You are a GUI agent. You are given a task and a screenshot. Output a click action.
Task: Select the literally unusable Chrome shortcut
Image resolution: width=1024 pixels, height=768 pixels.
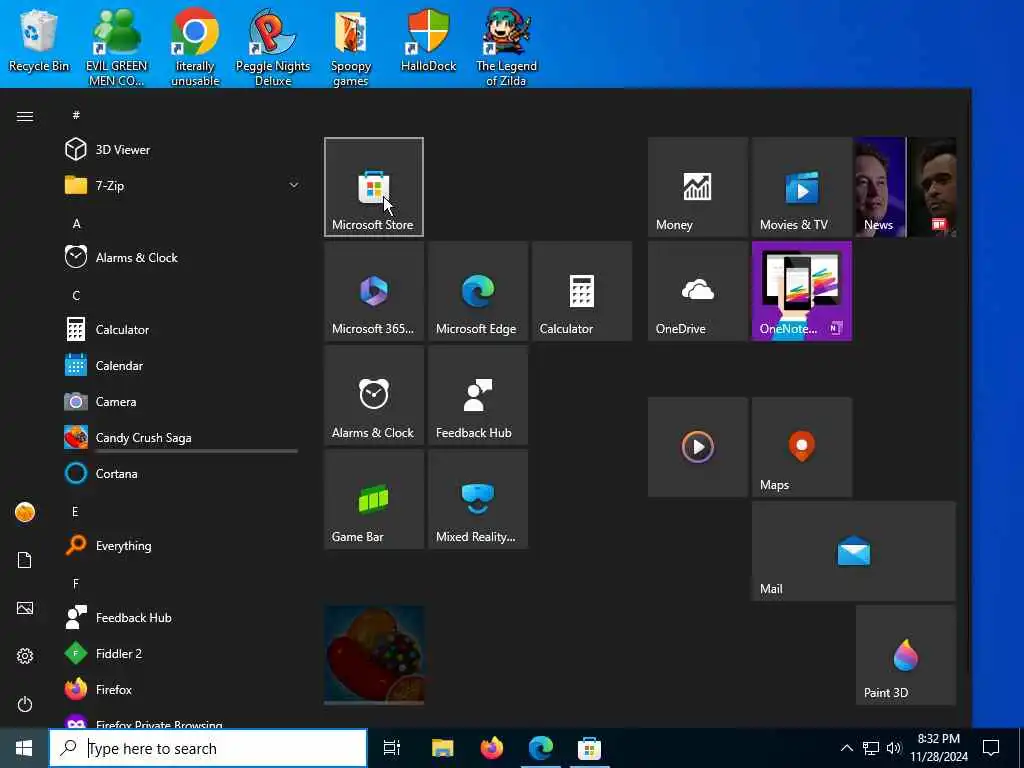[195, 48]
